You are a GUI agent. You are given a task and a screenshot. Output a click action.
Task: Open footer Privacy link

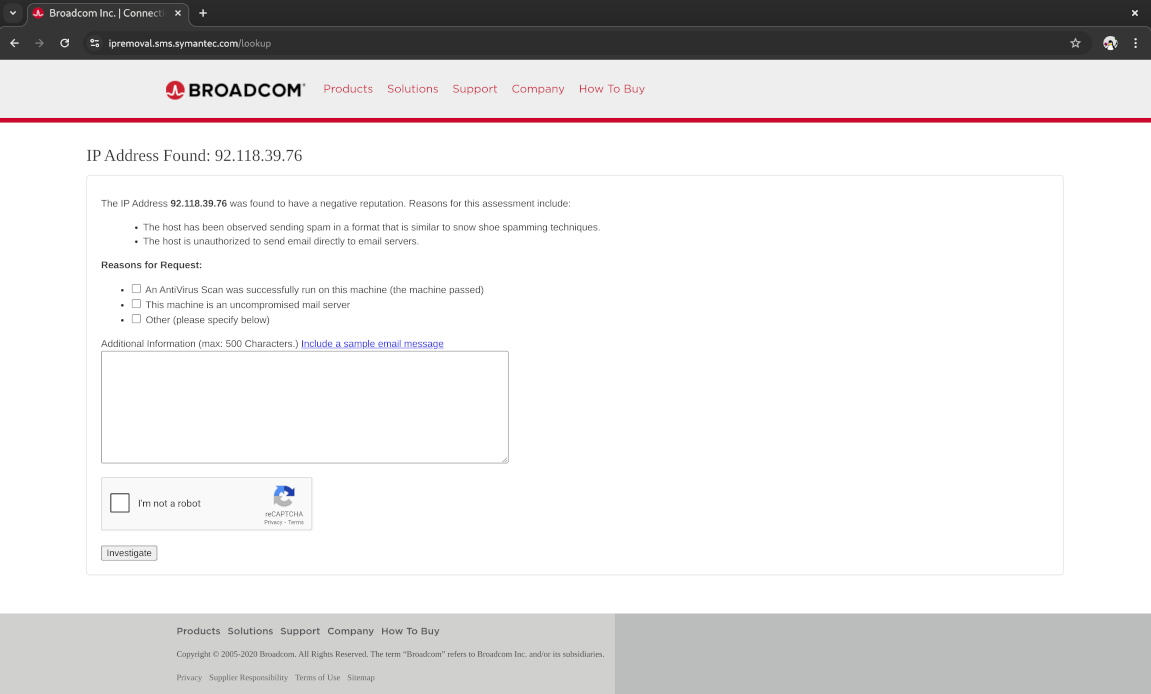pyautogui.click(x=189, y=677)
